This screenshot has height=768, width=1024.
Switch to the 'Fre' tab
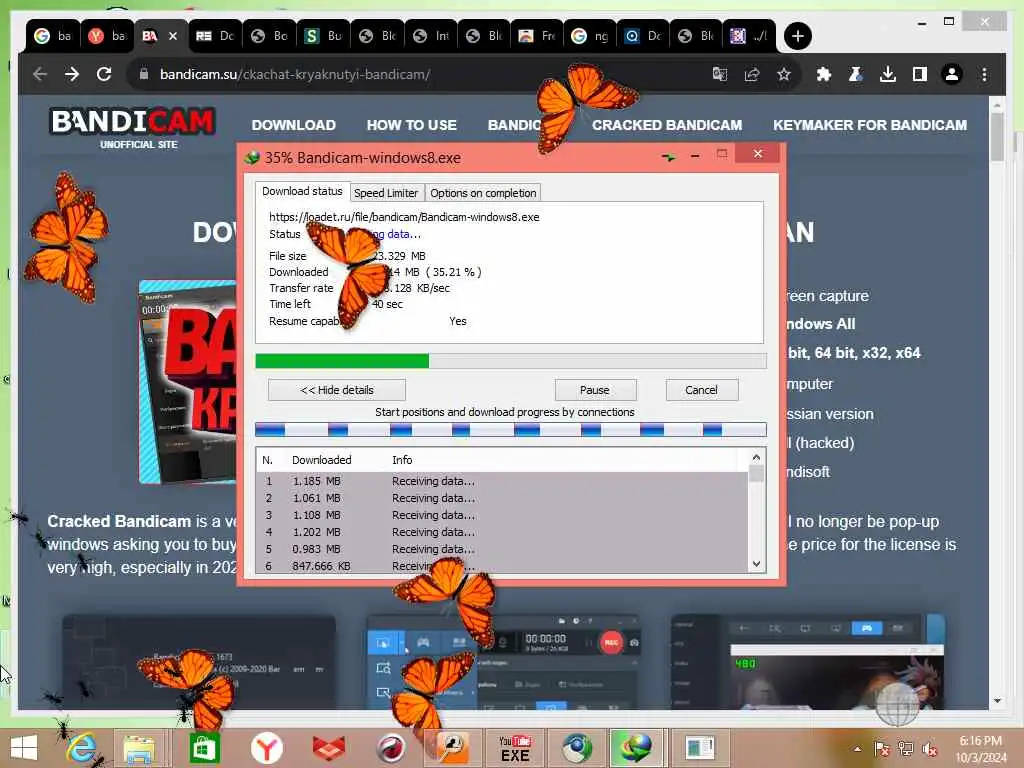click(x=538, y=36)
